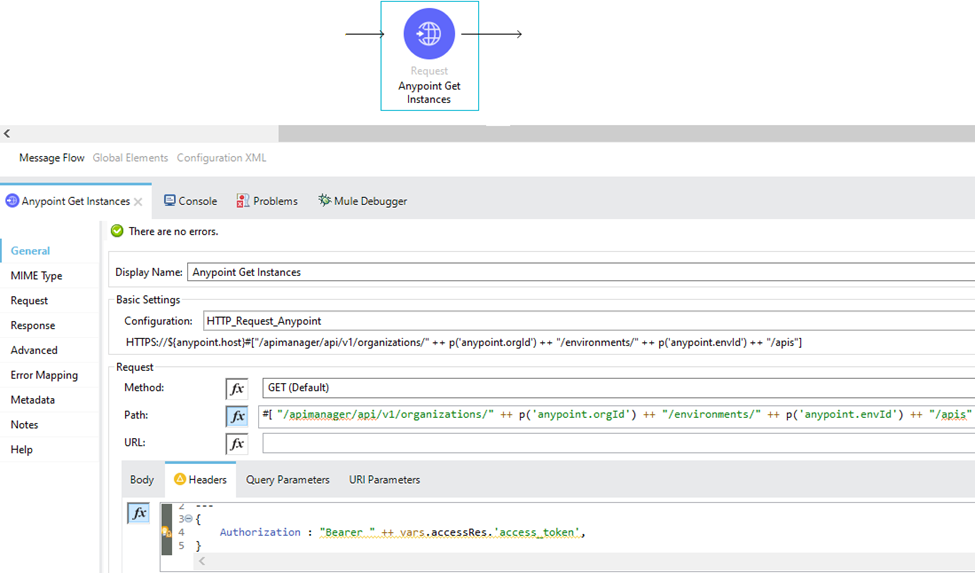Open the Message Flow view
This screenshot has width=975, height=573.
coord(52,158)
